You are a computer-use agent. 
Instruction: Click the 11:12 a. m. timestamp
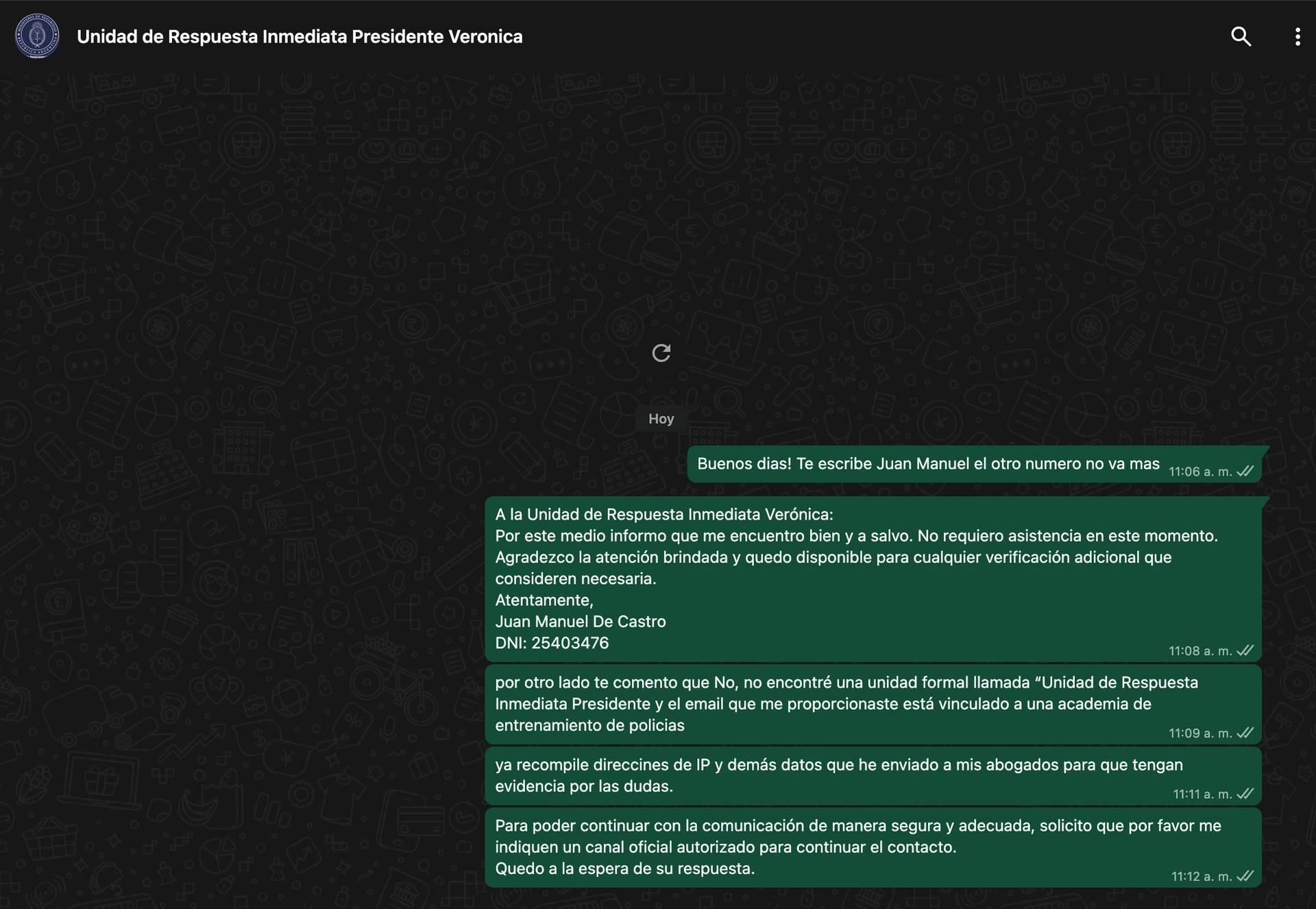pyautogui.click(x=1201, y=877)
